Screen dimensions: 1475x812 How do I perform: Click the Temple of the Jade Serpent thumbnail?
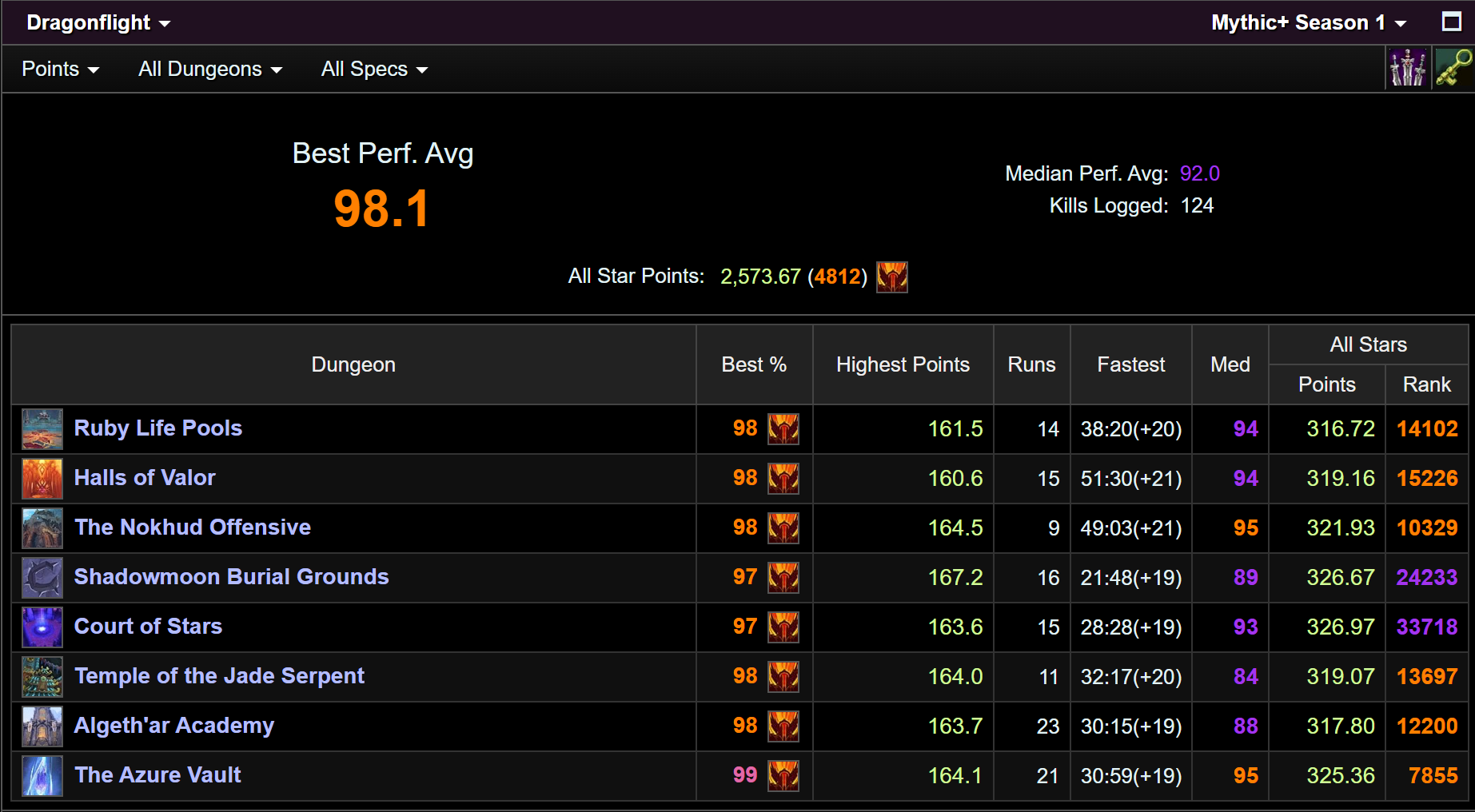click(42, 677)
